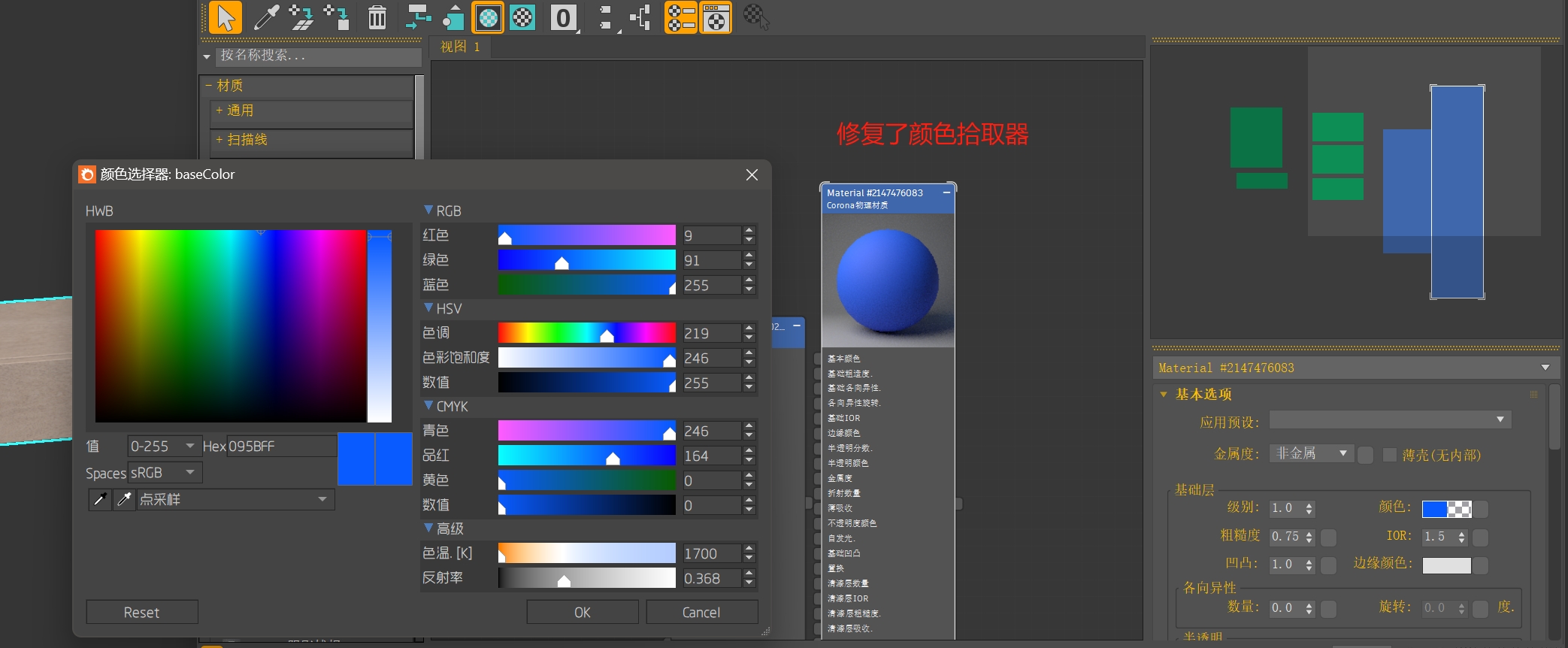Click select by material icon
The width and height of the screenshot is (1568, 648).
(756, 17)
